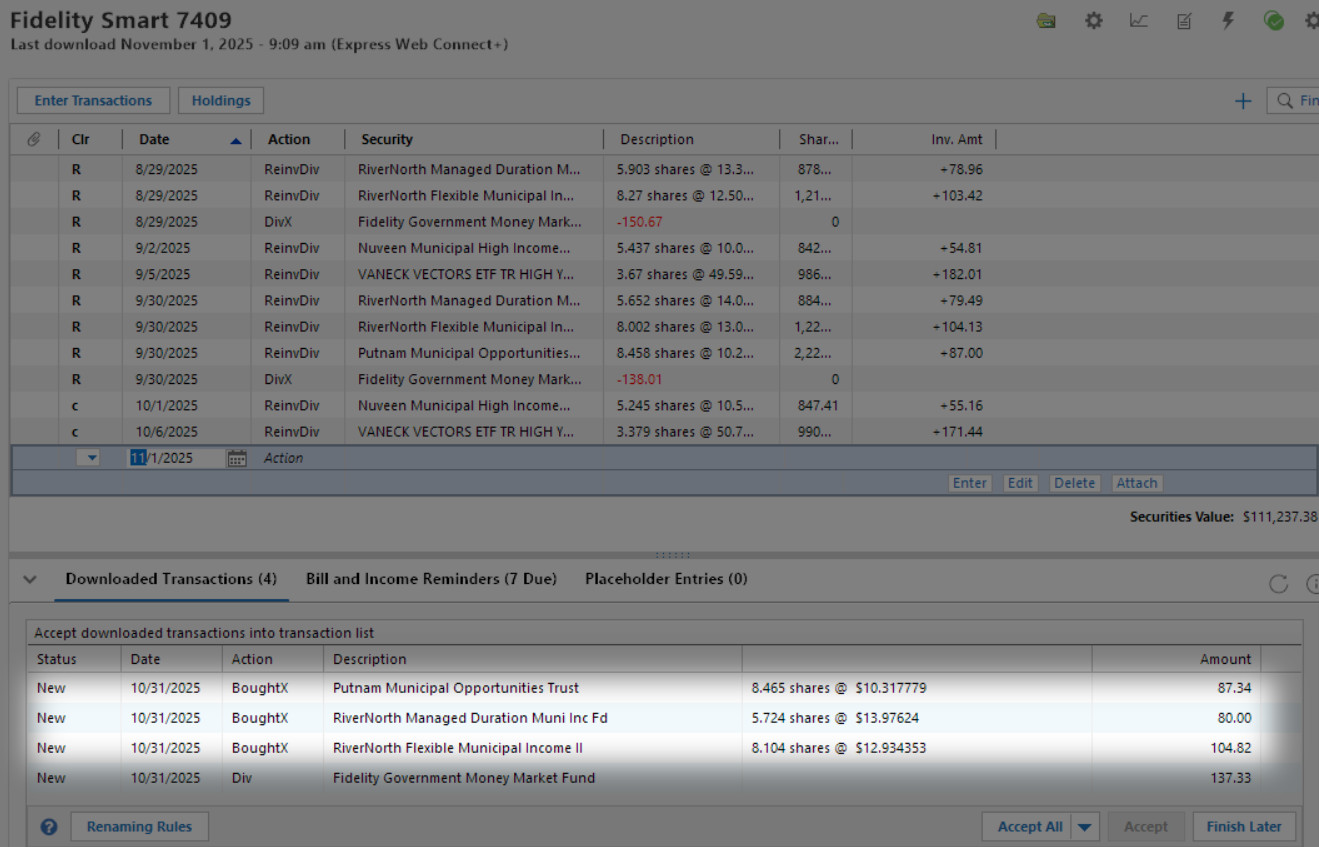
Task: Click the Shar... column header
Action: coord(816,139)
